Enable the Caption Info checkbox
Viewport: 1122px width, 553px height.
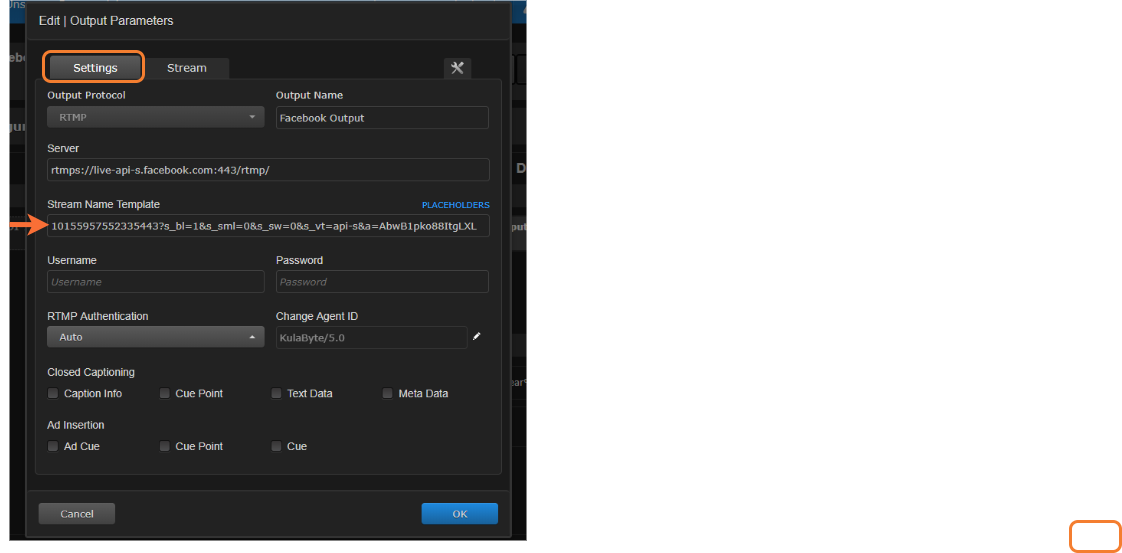pyautogui.click(x=53, y=394)
